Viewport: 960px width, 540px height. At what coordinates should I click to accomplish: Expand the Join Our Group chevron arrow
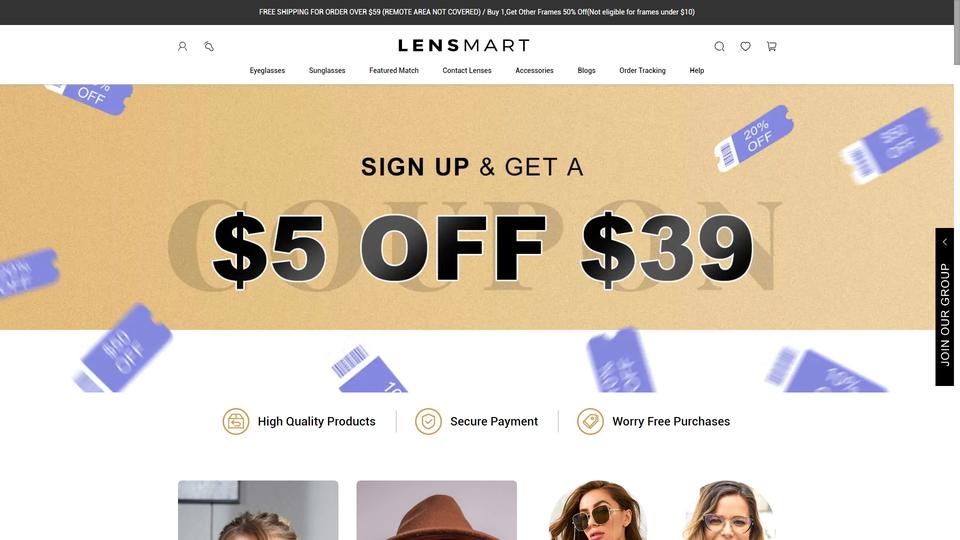945,242
